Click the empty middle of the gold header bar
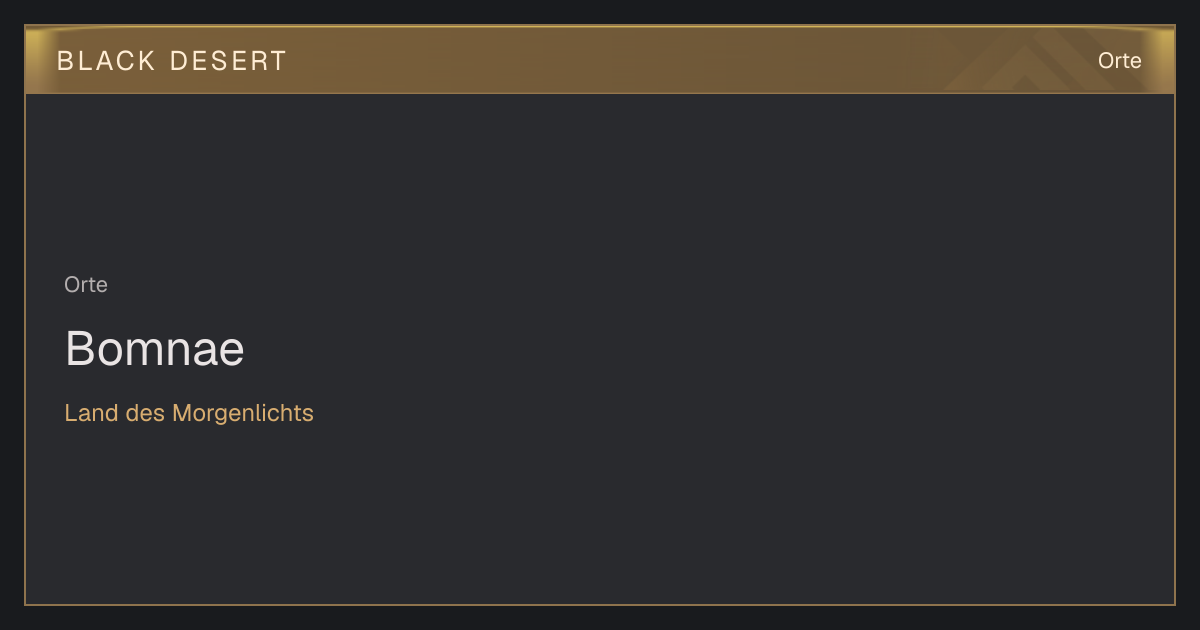The height and width of the screenshot is (630, 1200). 600,60
